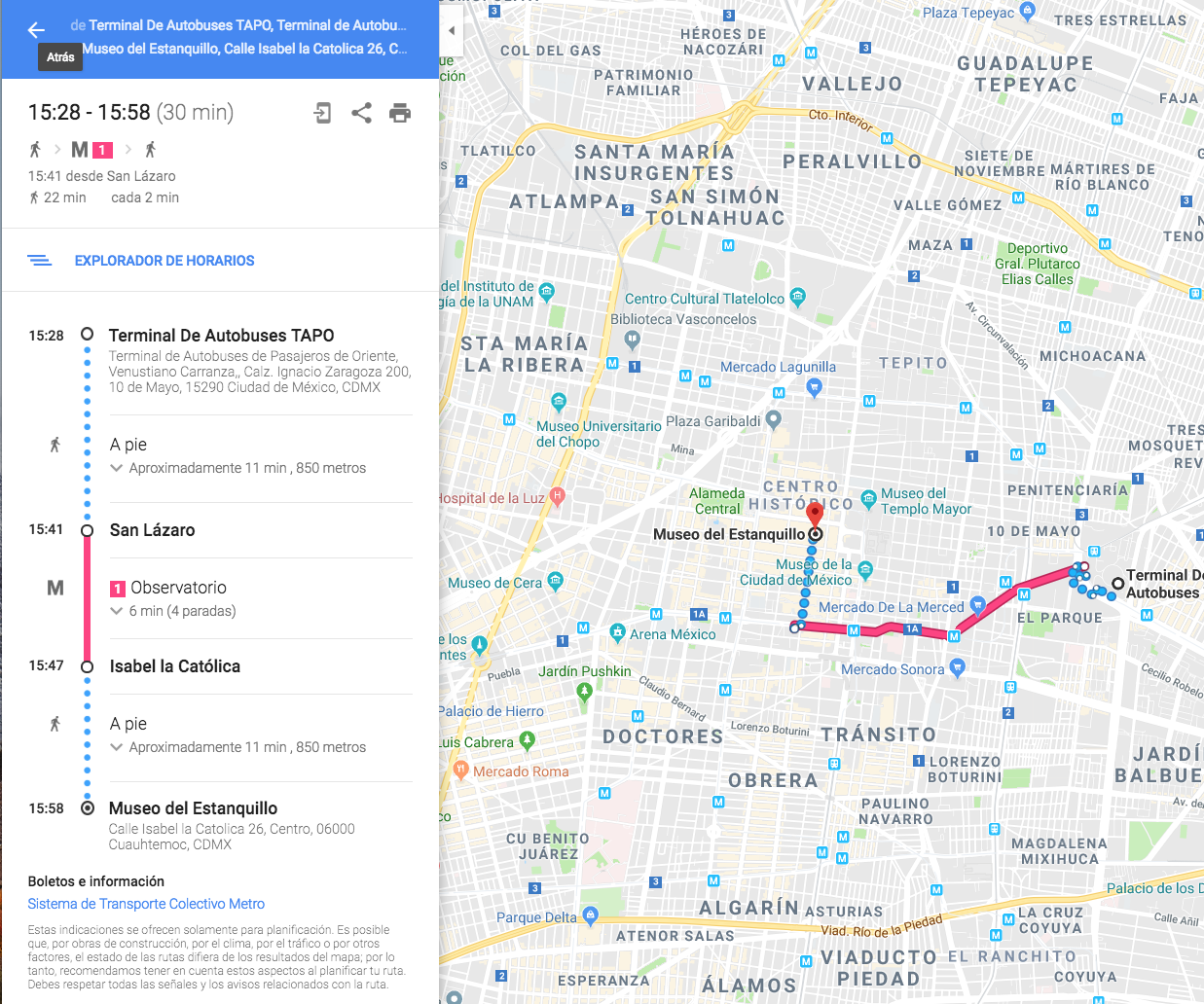Click the Terminal De Autobuses TAPO step
Image resolution: width=1204 pixels, height=1004 pixels.
[x=221, y=336]
